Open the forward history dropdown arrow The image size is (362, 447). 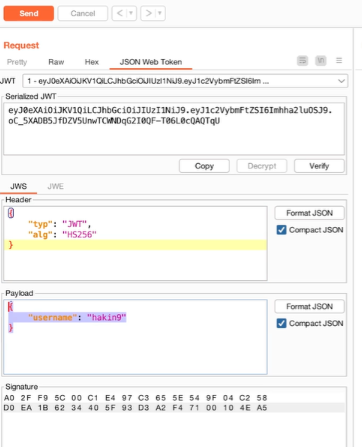click(x=160, y=13)
